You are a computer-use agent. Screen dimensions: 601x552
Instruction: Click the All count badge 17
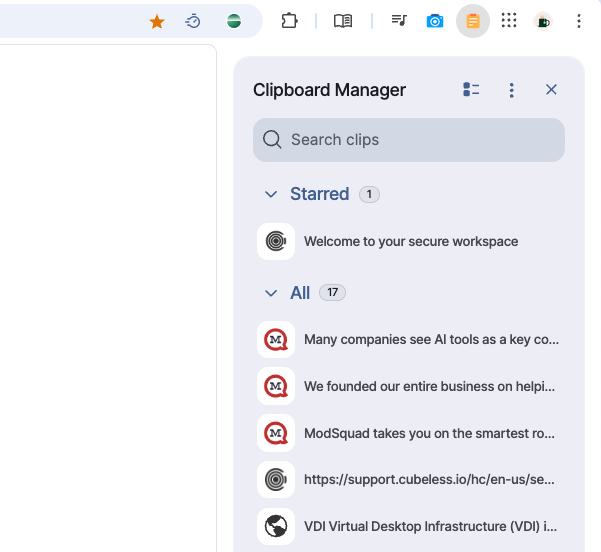pos(332,293)
